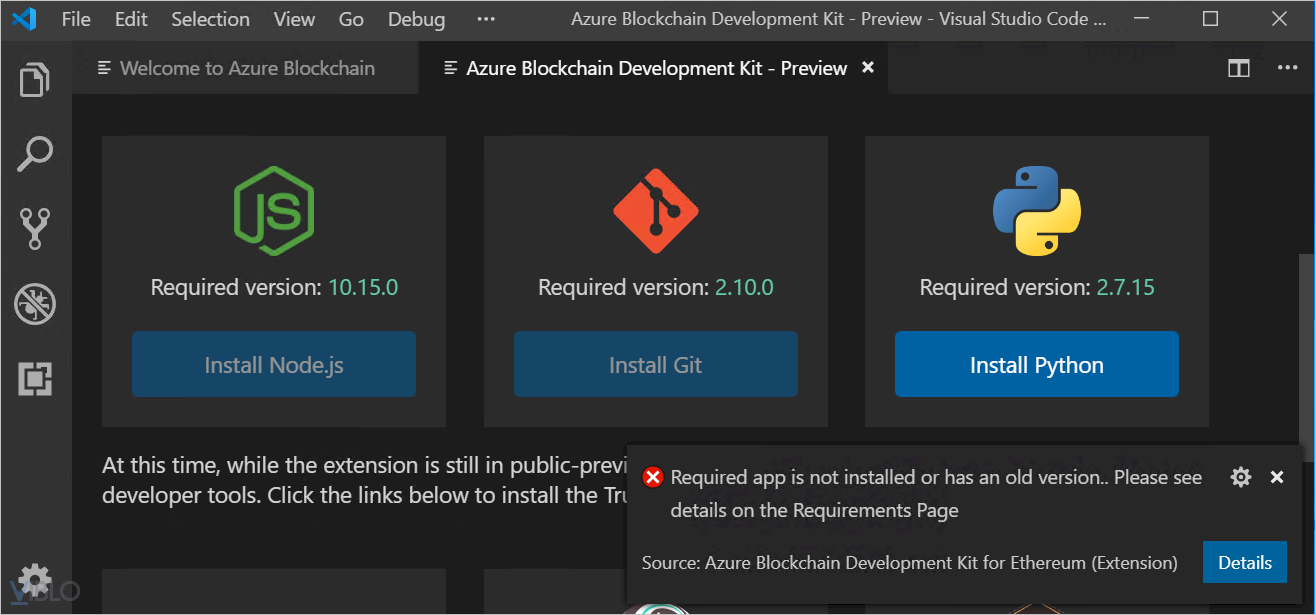Dismiss the error notification

(x=1277, y=477)
